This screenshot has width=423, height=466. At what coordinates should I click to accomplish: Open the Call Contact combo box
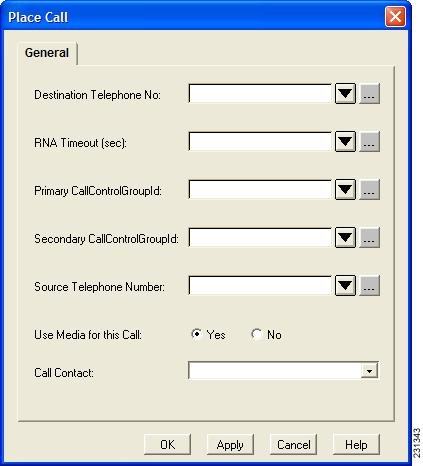[x=283, y=370]
